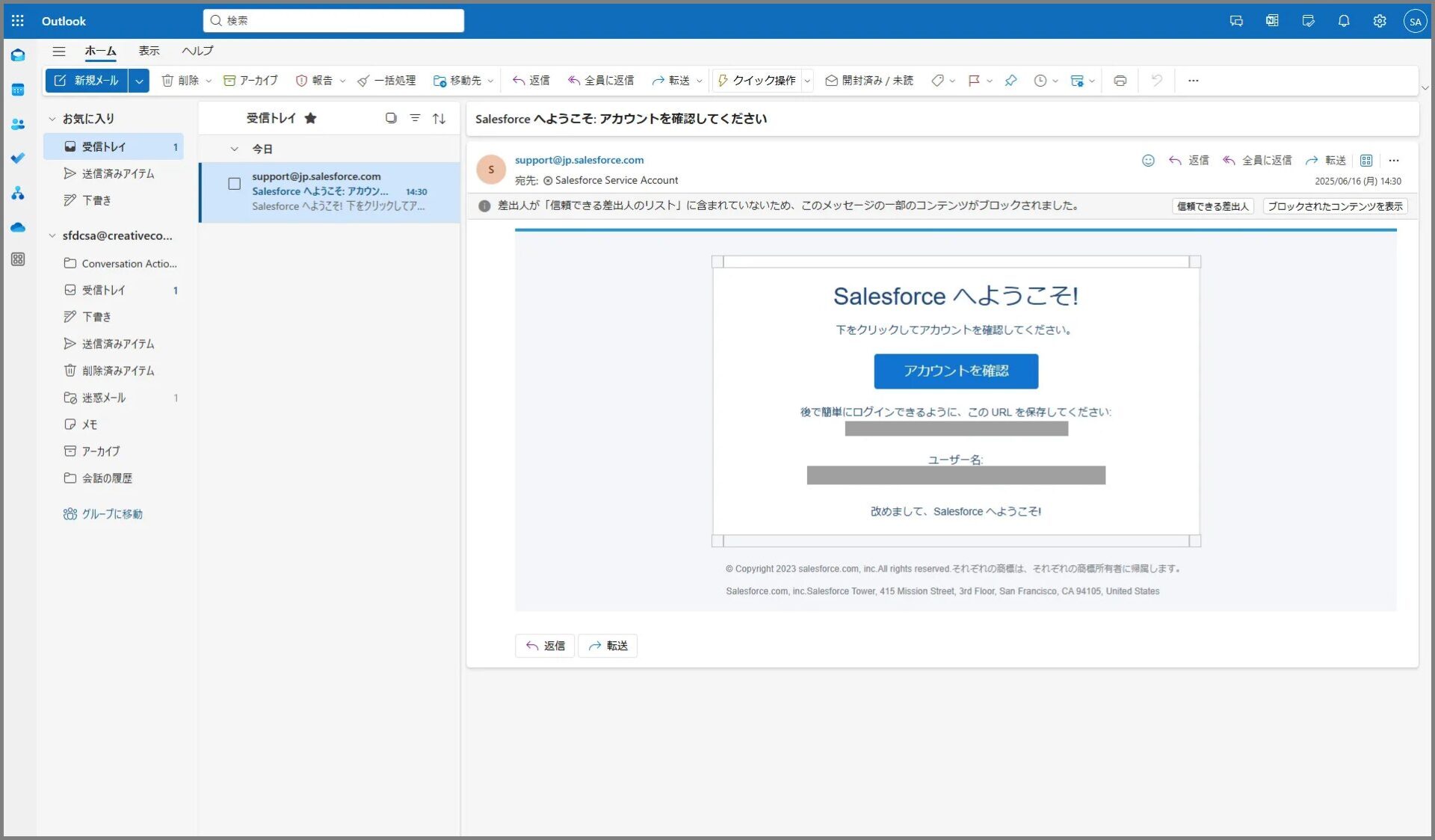1435x840 pixels.
Task: Toggle the navigation pane hamburger icon
Action: coord(59,51)
